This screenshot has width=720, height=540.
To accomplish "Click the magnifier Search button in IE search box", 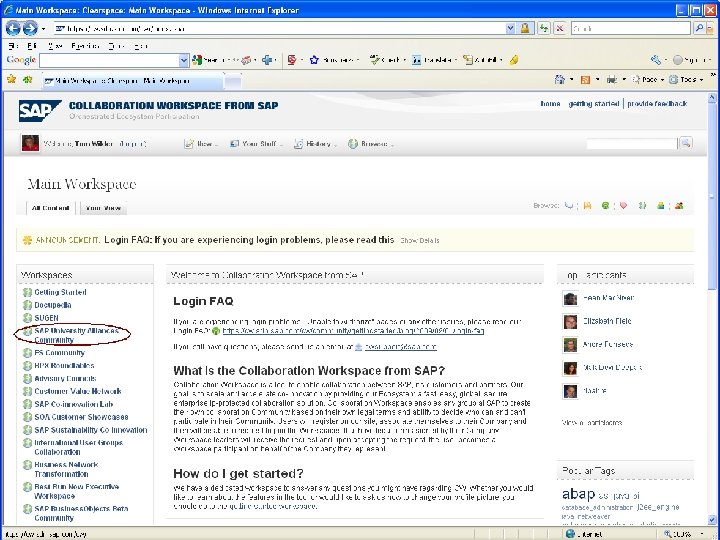I will pyautogui.click(x=699, y=28).
